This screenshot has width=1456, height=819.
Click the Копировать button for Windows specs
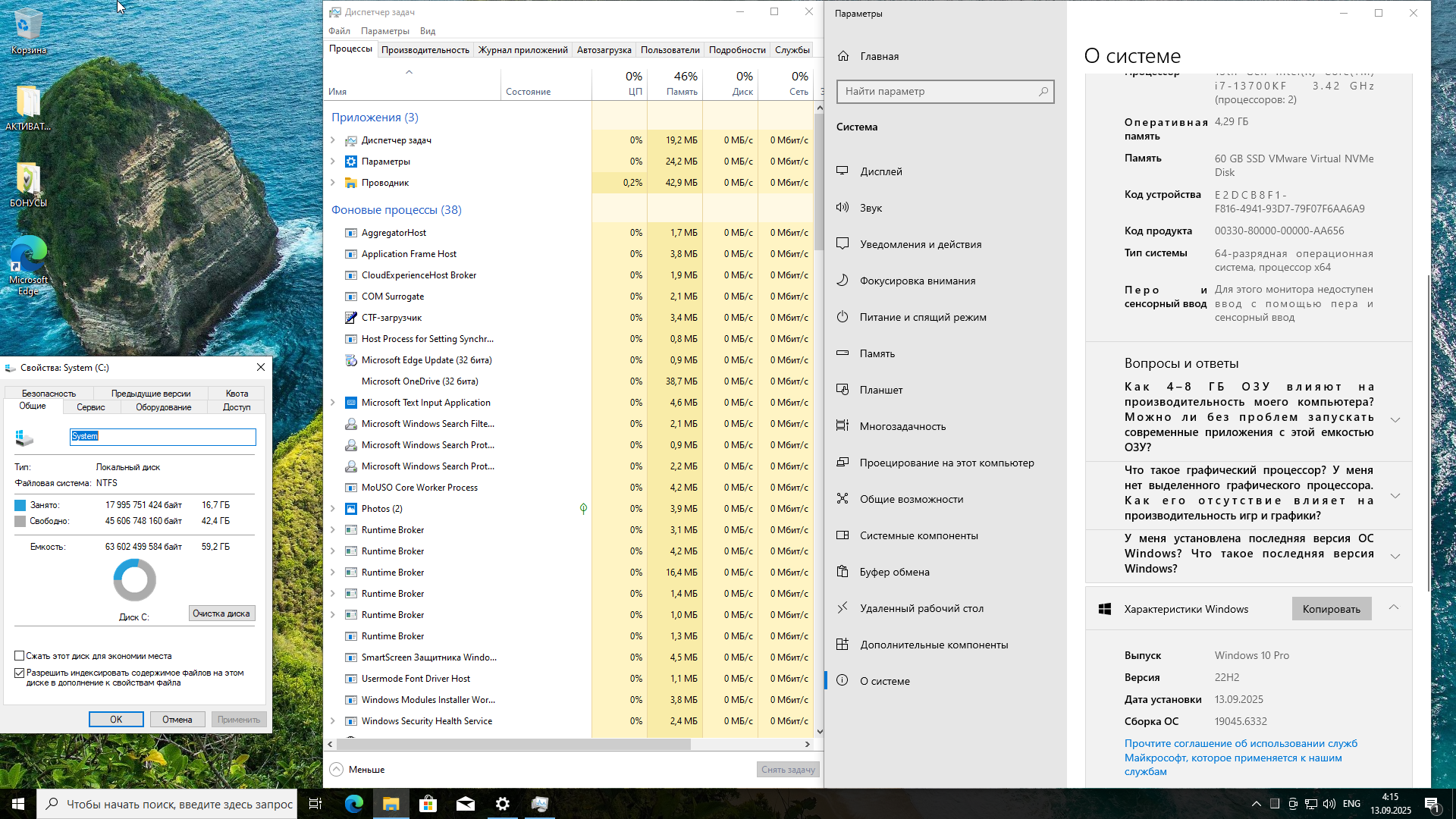[1331, 609]
